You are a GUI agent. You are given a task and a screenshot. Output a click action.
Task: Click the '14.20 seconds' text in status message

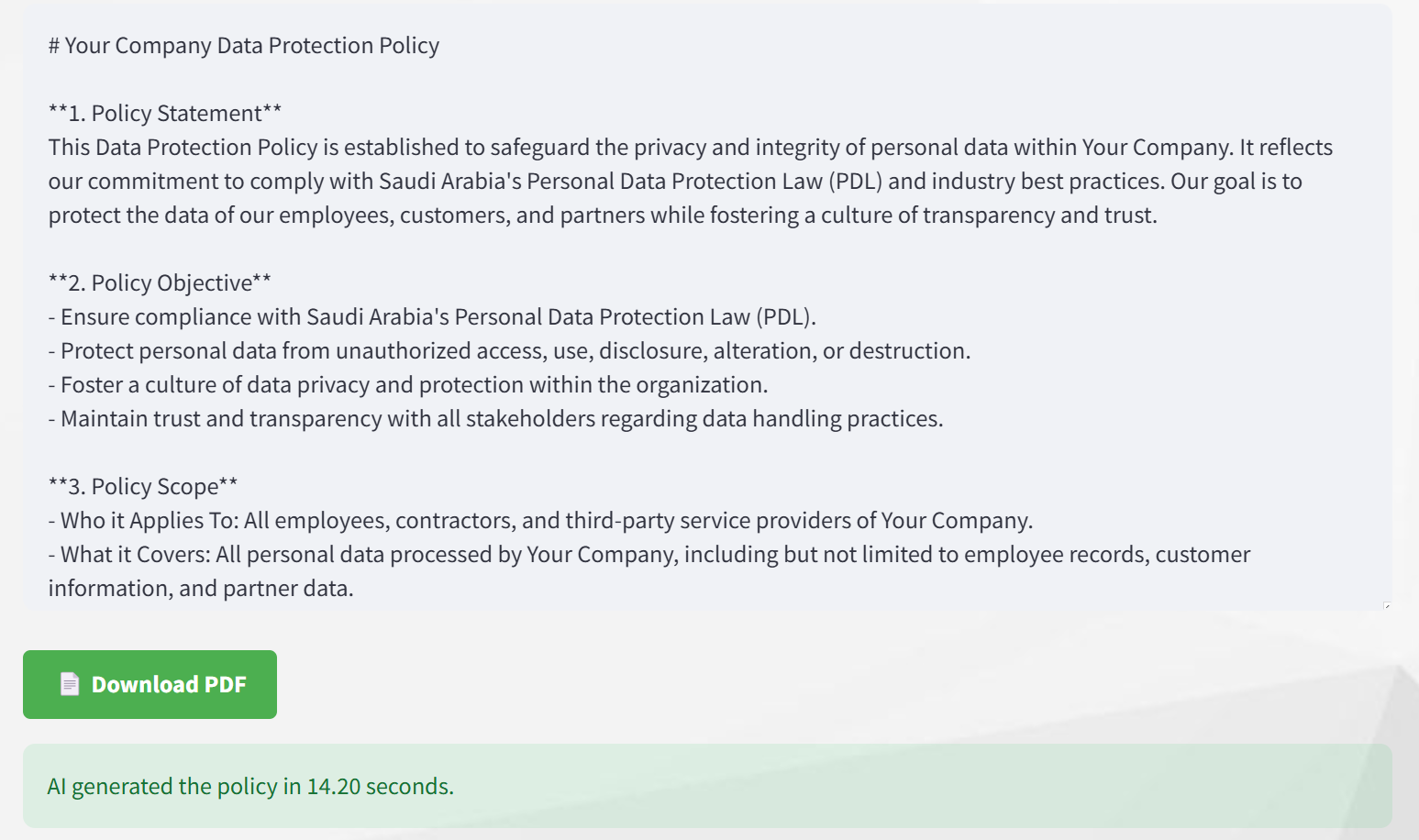pyautogui.click(x=380, y=787)
